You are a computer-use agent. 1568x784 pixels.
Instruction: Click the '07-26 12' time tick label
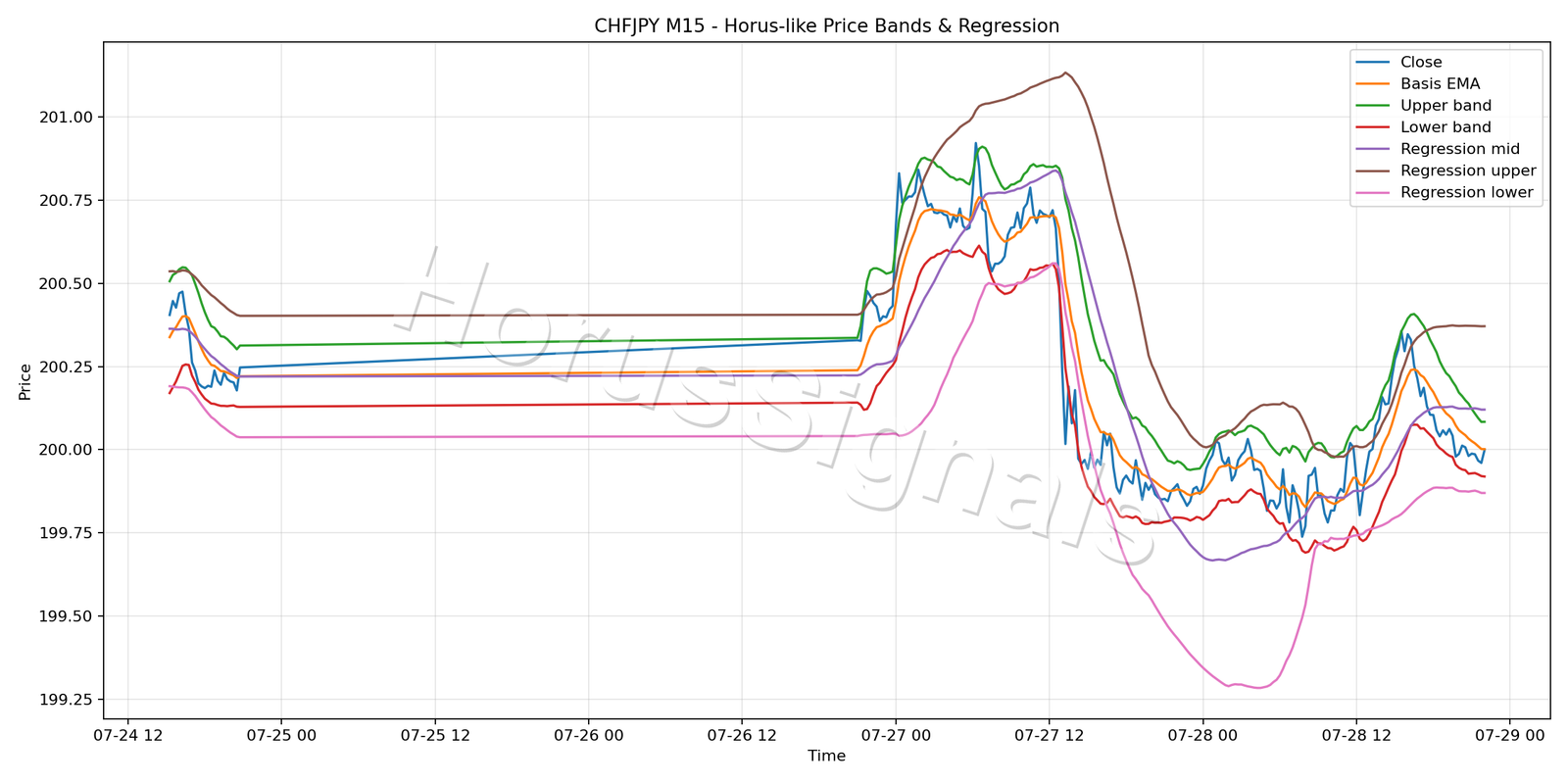[742, 735]
